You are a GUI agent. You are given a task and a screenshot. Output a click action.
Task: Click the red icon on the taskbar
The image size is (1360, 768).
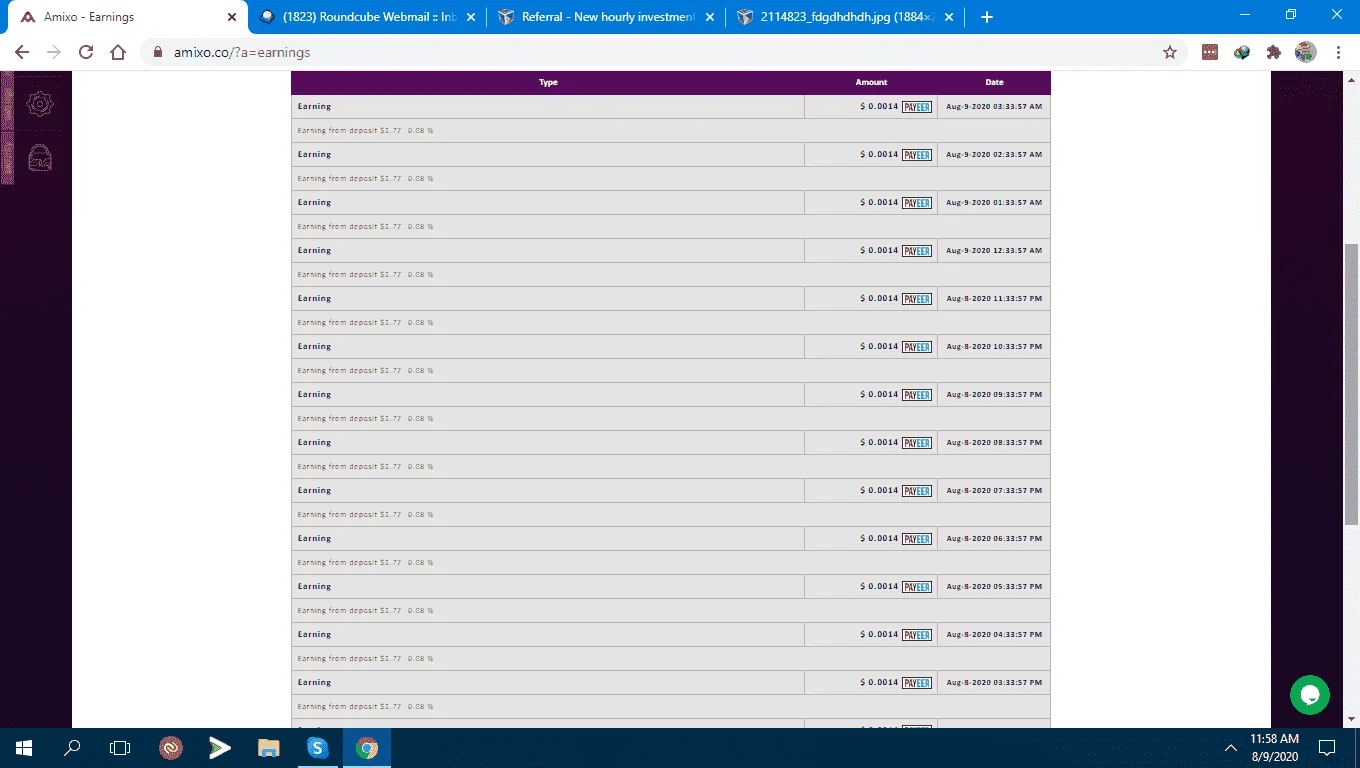click(171, 748)
